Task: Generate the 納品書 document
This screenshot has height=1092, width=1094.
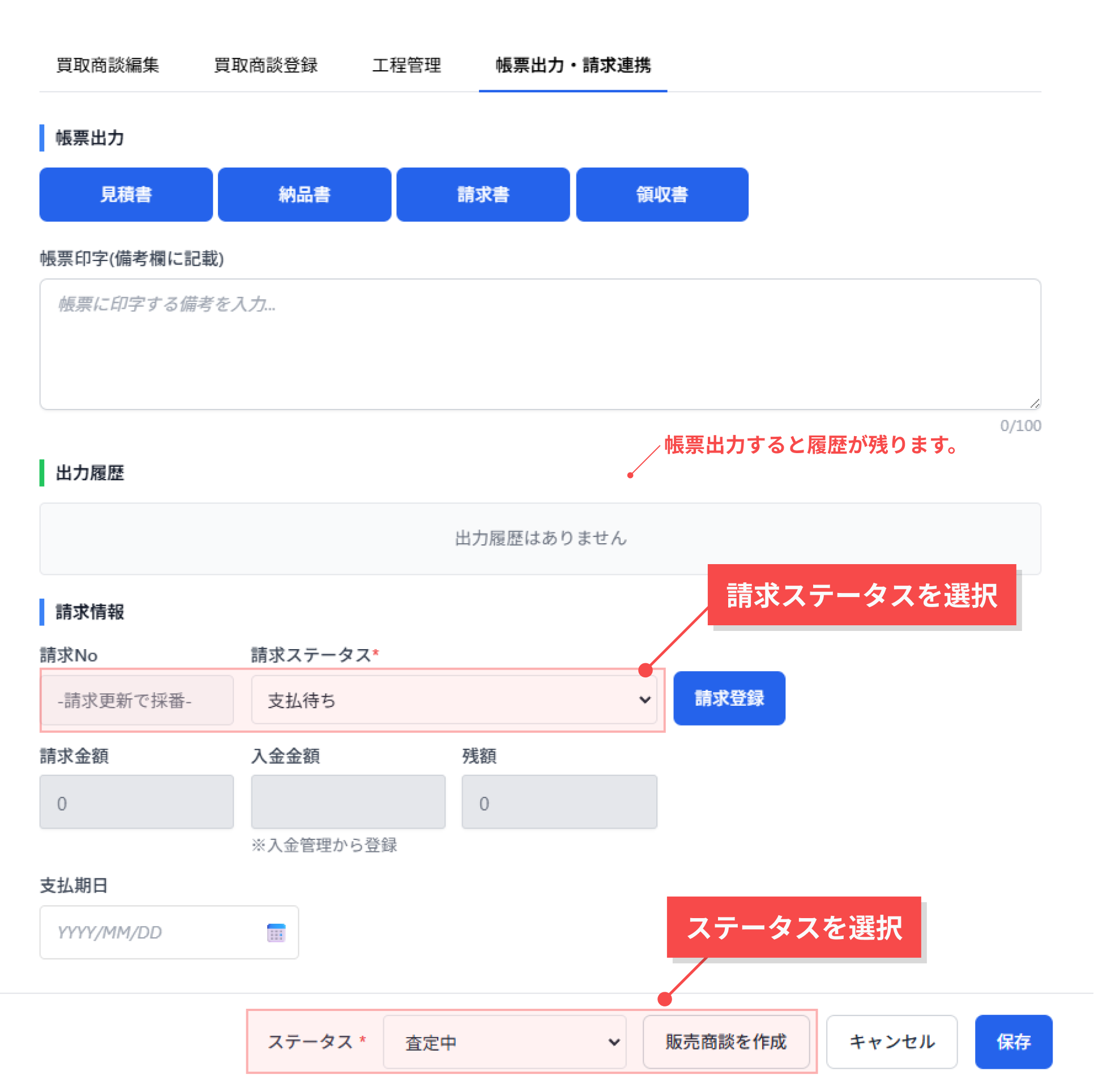Action: pyautogui.click(x=304, y=194)
